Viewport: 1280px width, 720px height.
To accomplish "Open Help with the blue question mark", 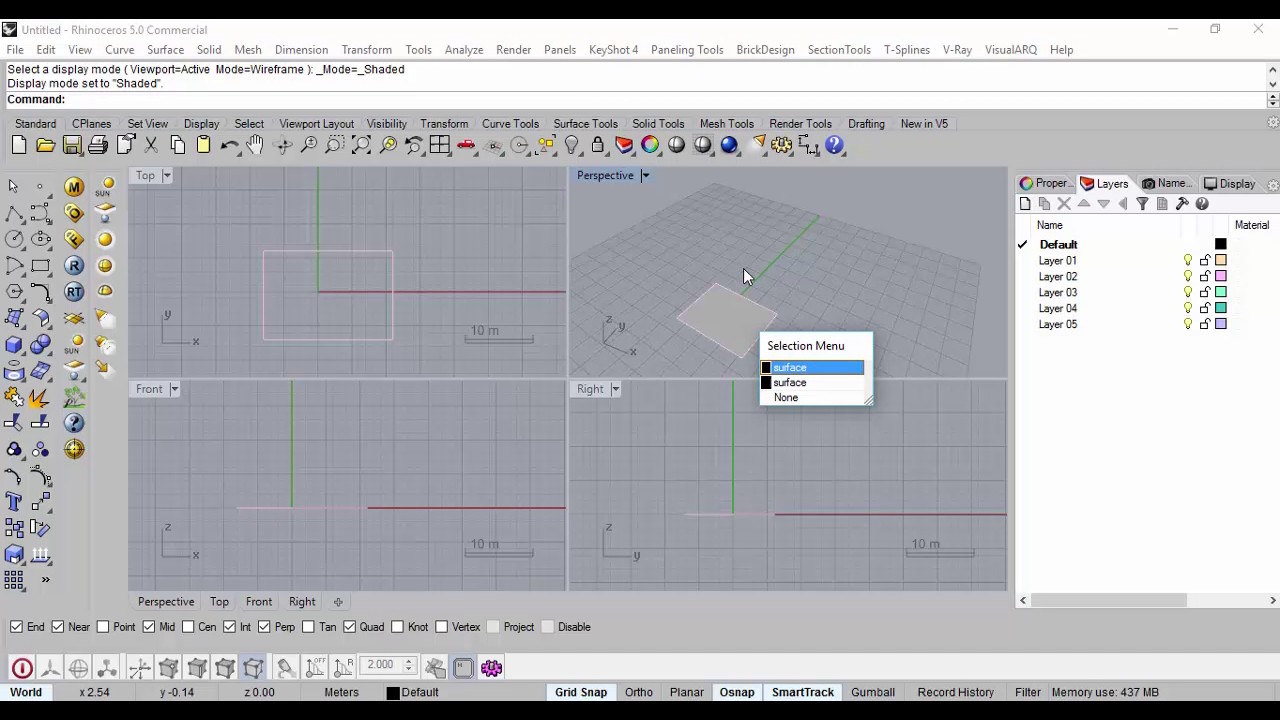I will pyautogui.click(x=835, y=146).
